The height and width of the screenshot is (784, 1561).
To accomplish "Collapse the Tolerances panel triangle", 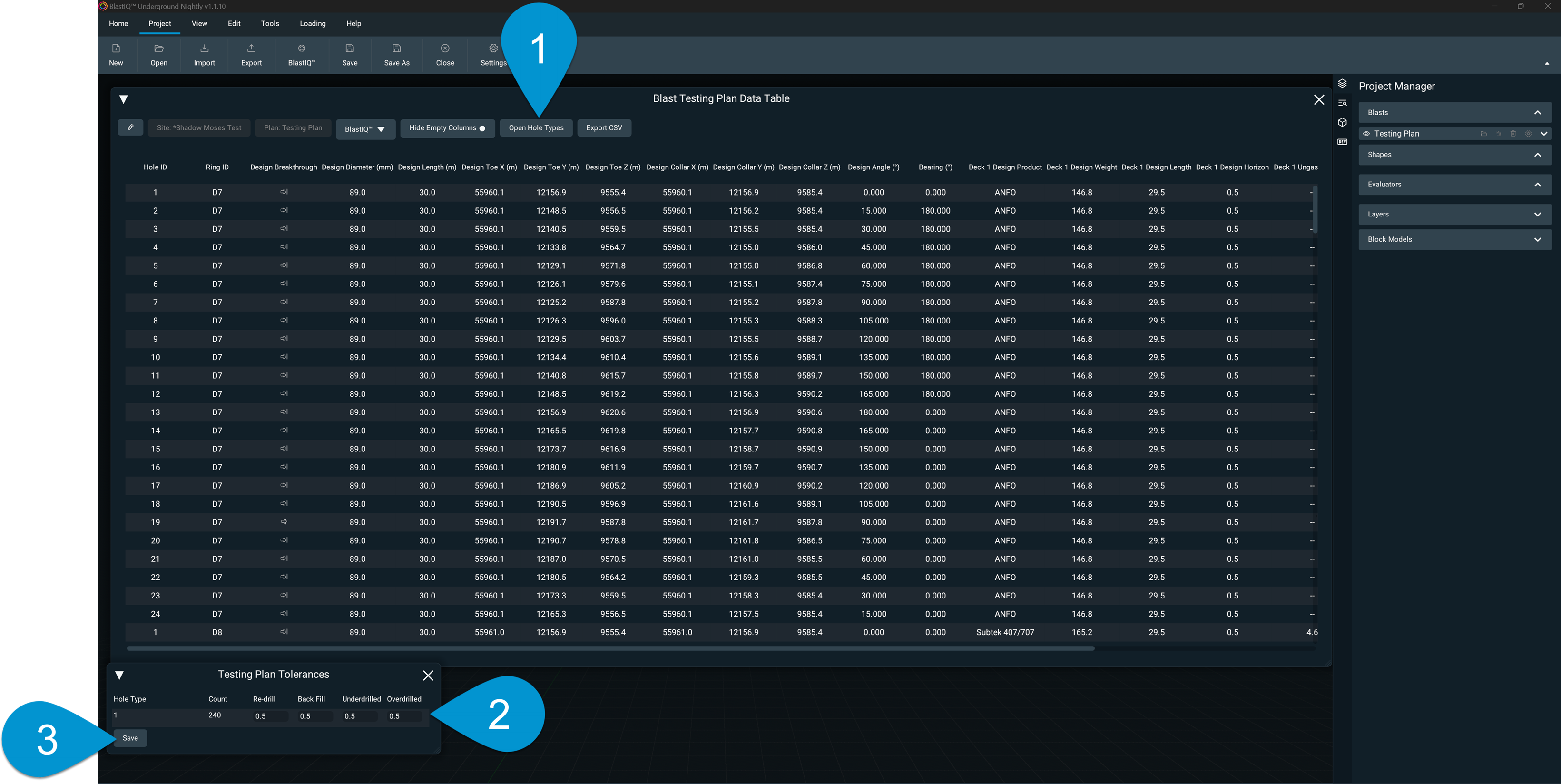I will tap(119, 676).
